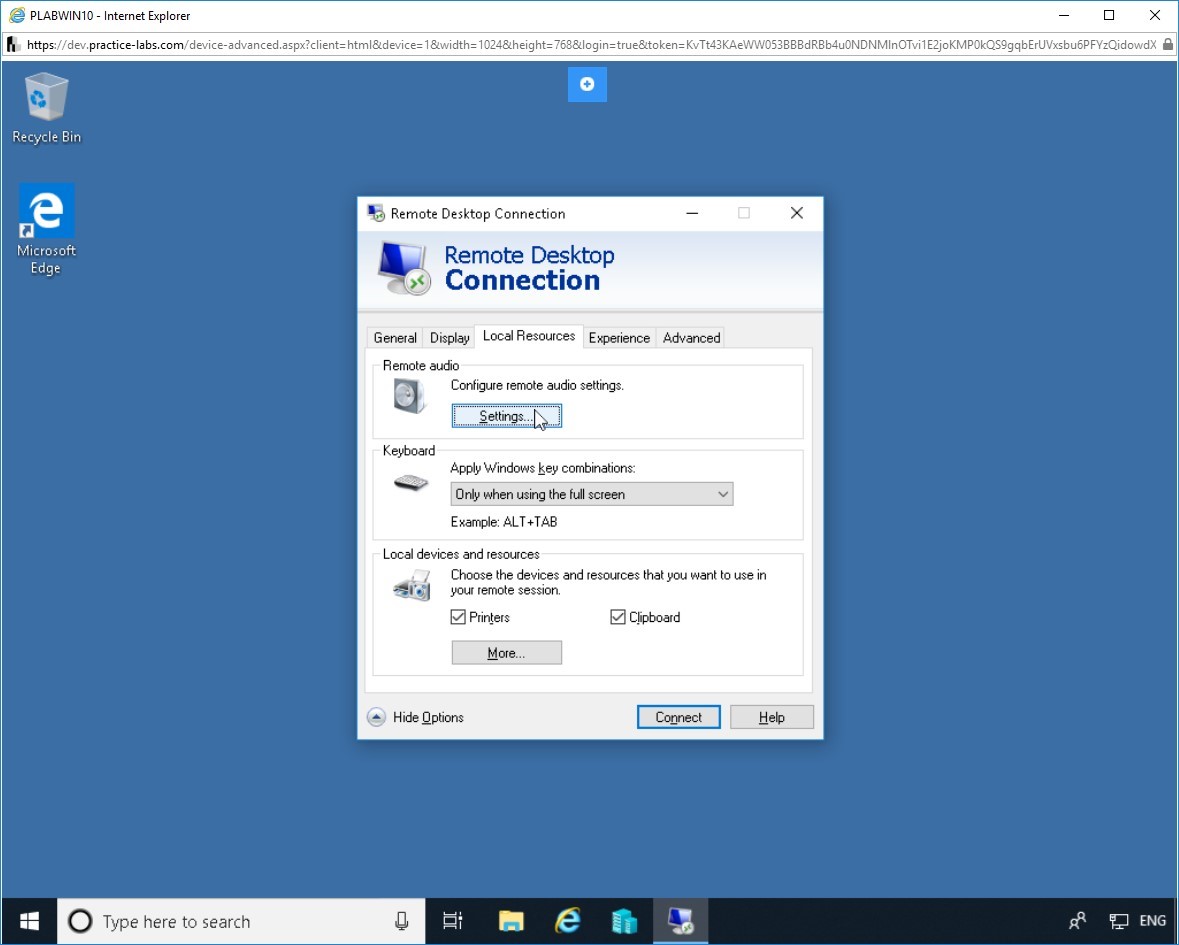Open the Recycle Bin desktop icon
This screenshot has height=945, width=1179.
47,108
